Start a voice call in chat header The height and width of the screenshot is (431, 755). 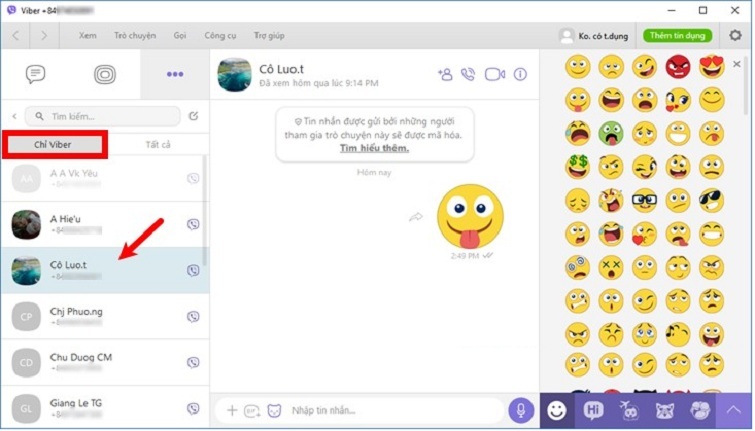coord(468,74)
